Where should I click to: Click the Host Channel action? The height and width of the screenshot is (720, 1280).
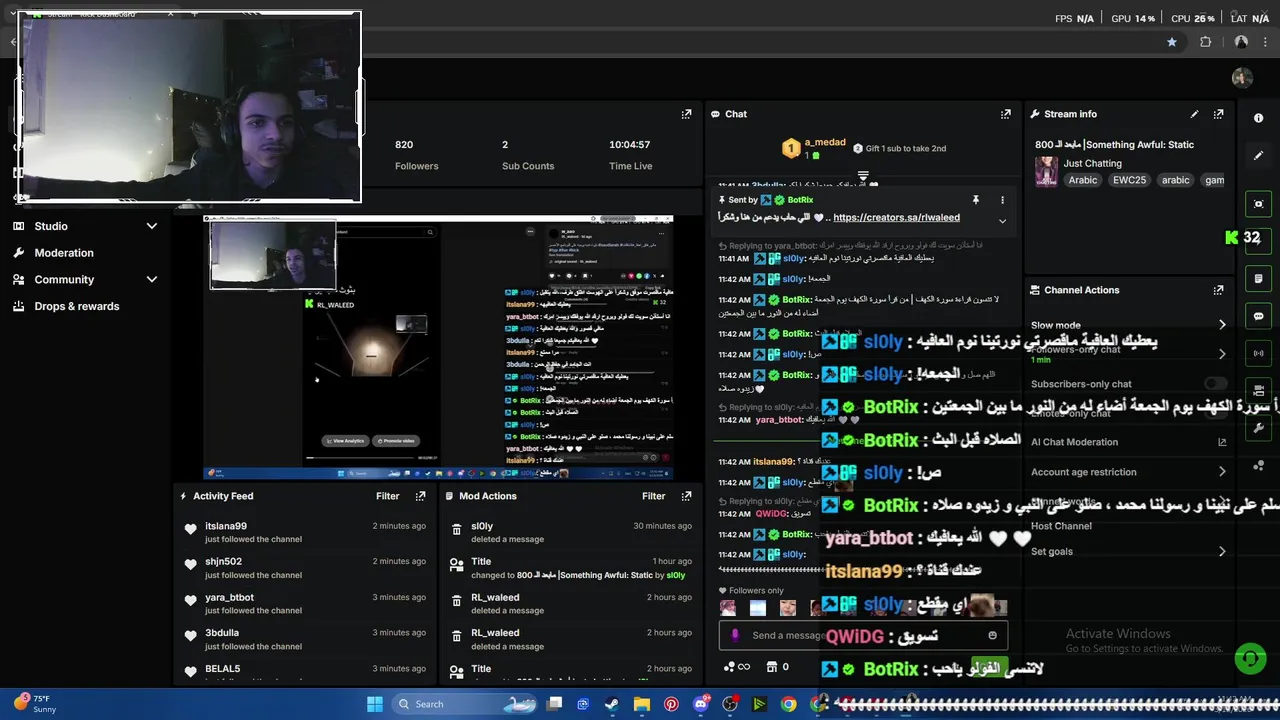click(1061, 526)
